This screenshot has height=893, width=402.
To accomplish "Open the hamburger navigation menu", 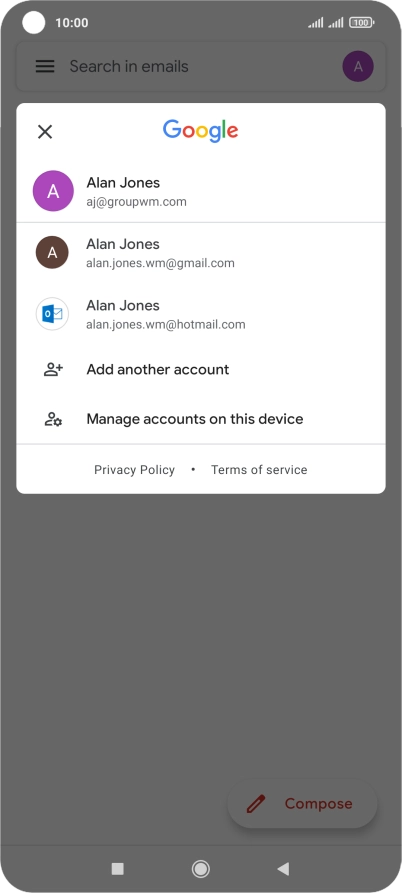I will click(45, 66).
